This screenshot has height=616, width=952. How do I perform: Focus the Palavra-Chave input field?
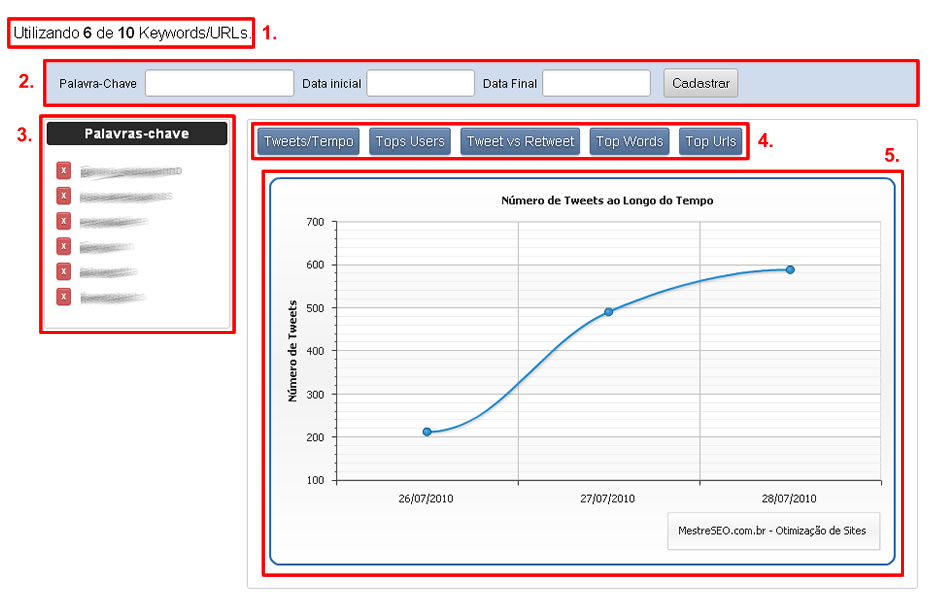(219, 83)
